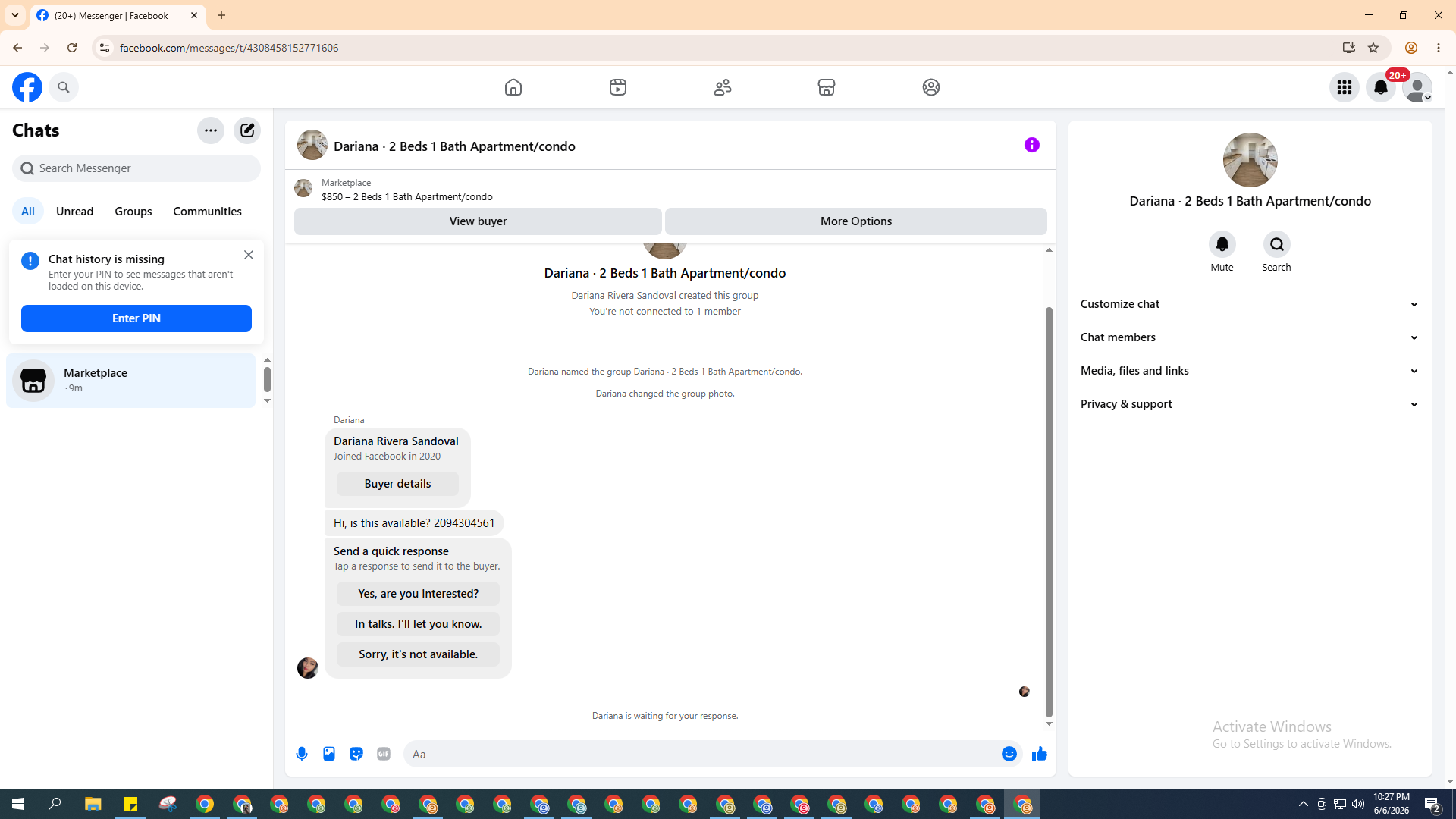
Task: Open the notifications bell
Action: coord(1381,87)
